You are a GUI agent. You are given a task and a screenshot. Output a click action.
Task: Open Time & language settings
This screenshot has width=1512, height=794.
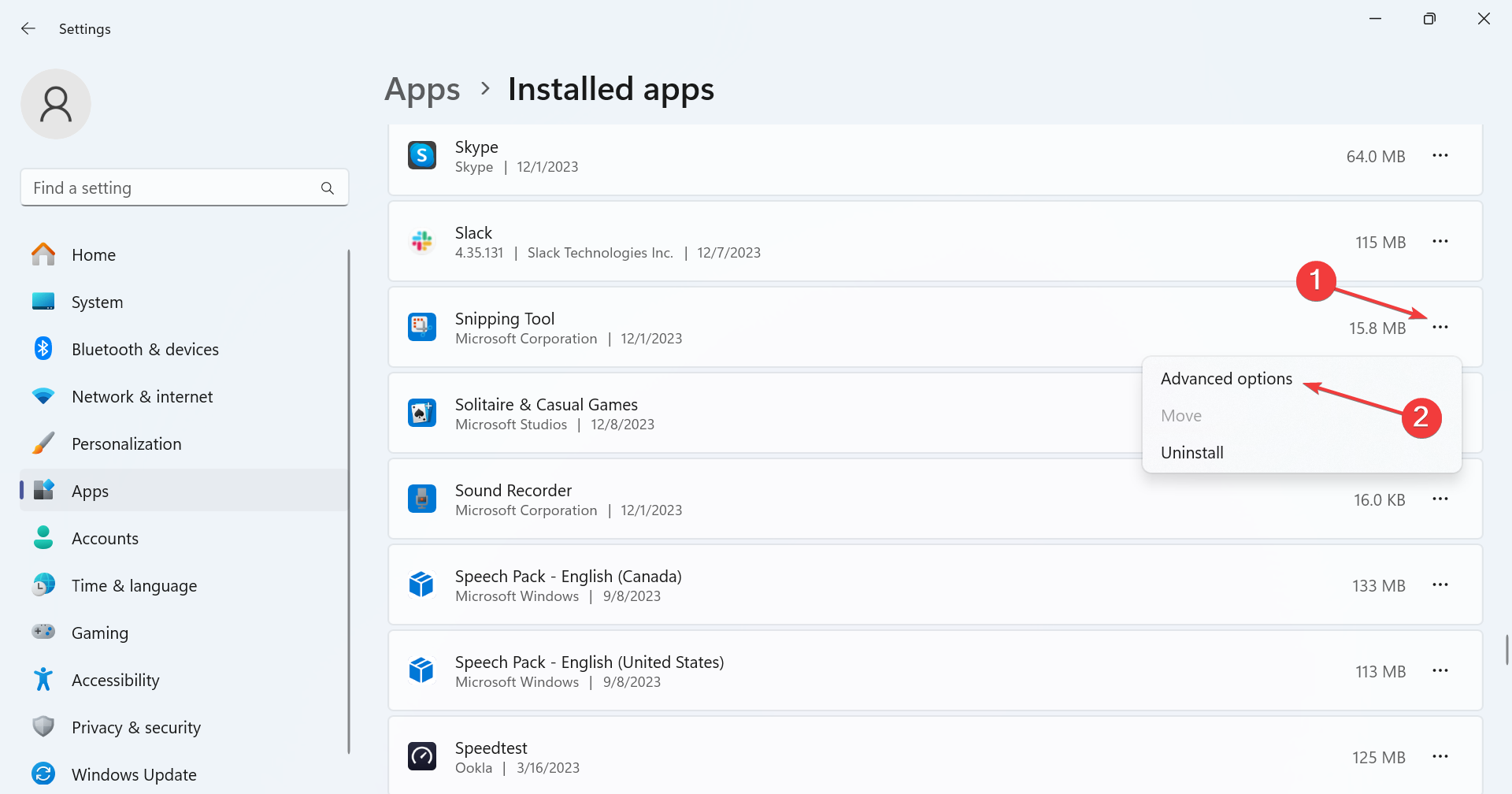tap(183, 585)
